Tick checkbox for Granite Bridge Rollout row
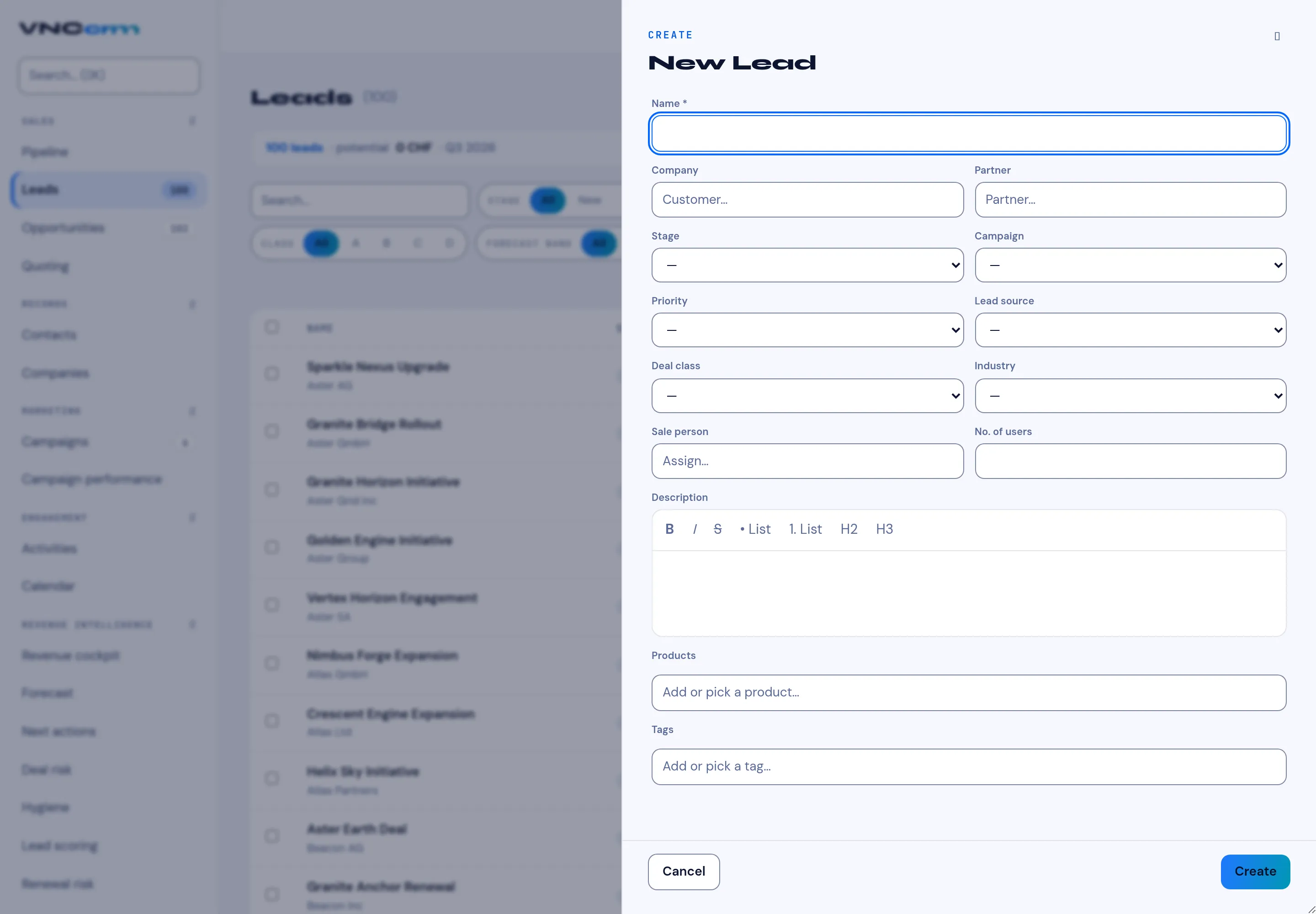 [272, 431]
